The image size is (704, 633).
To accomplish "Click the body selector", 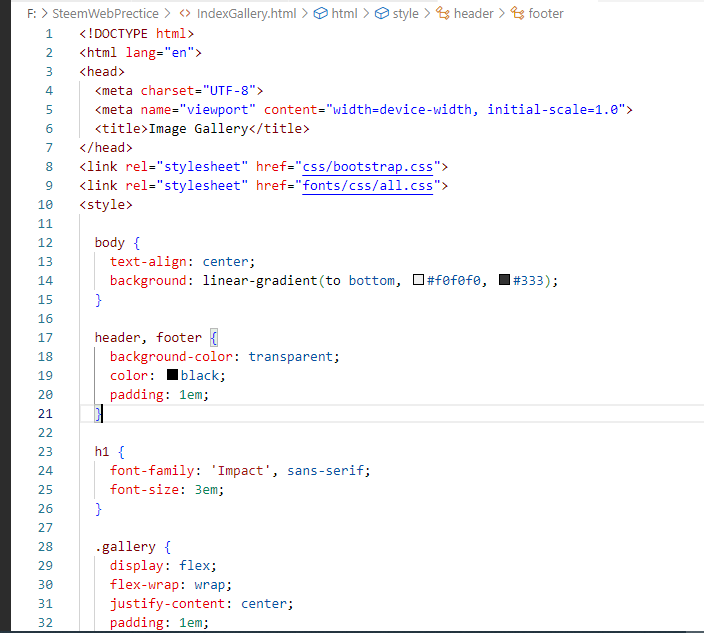I will pyautogui.click(x=110, y=243).
